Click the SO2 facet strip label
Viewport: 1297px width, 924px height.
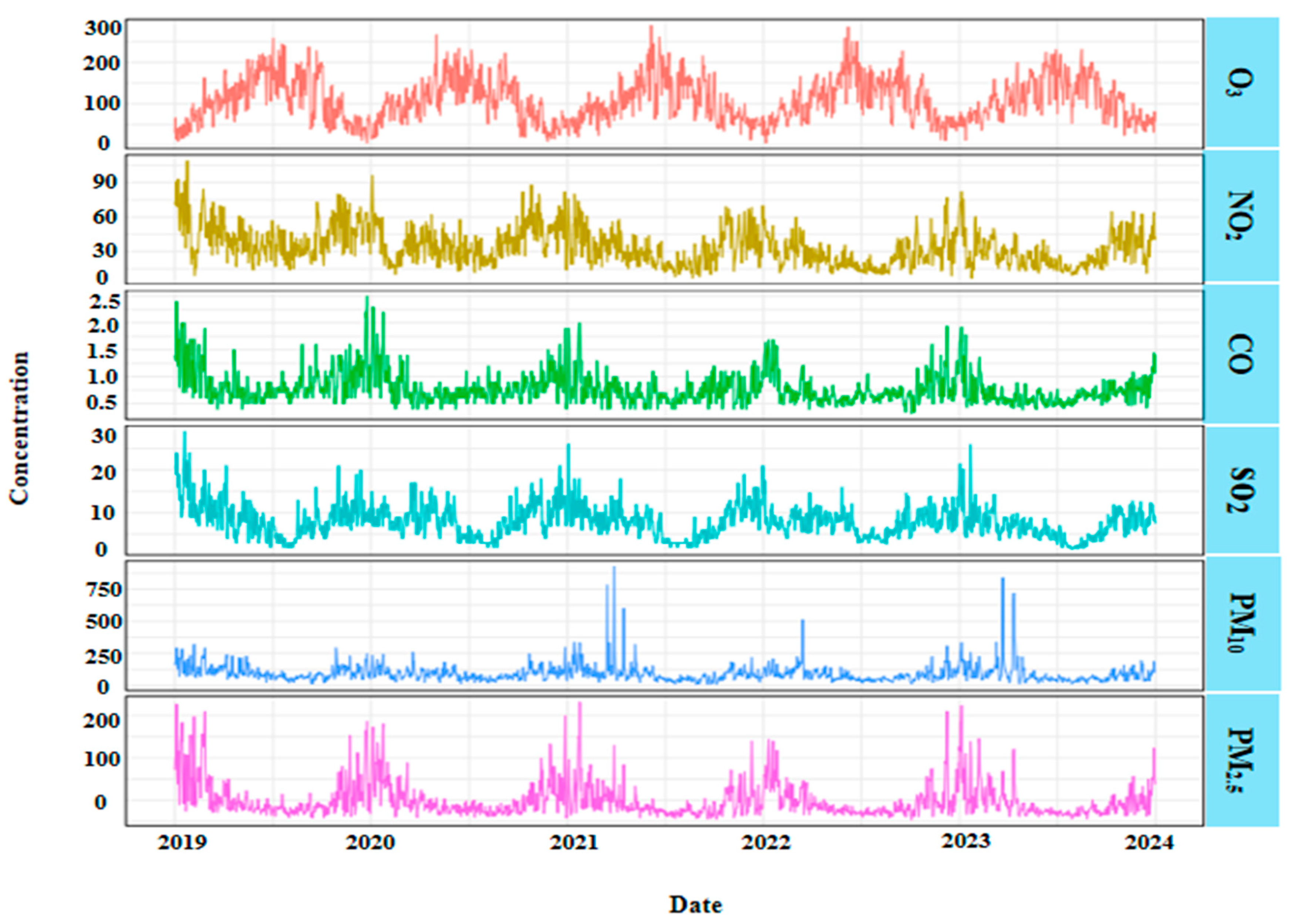click(1241, 490)
